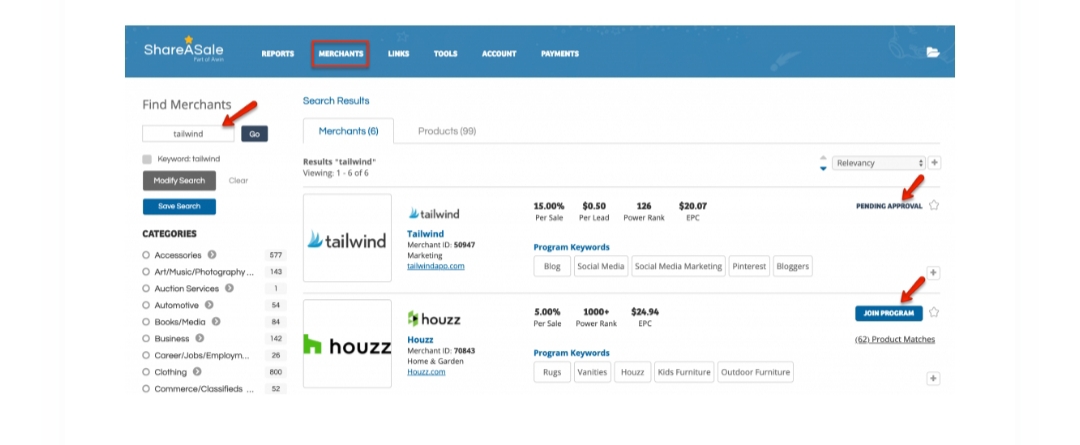The image size is (1080, 445).
Task: Click the Vanities keyword tag
Action: pos(592,372)
